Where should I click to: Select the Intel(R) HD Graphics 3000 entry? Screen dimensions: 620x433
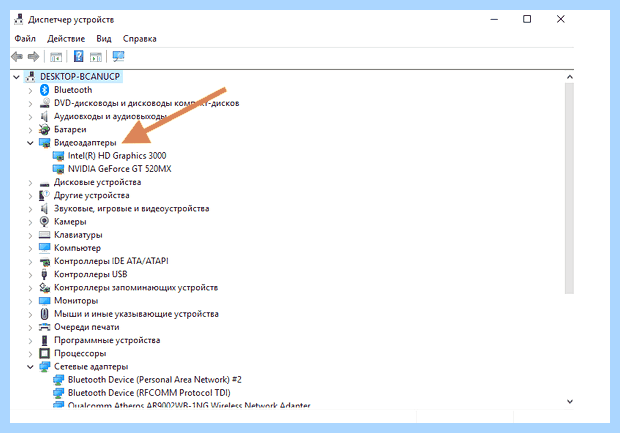(x=117, y=156)
